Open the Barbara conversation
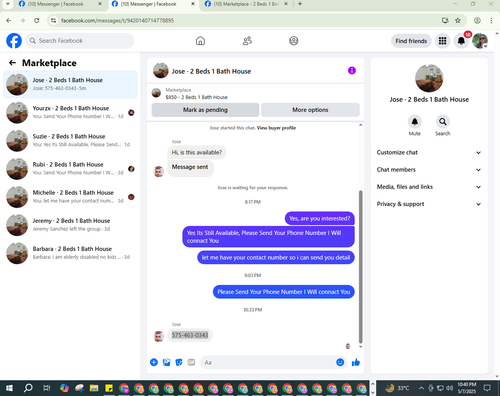This screenshot has height=396, width=500. click(x=70, y=253)
